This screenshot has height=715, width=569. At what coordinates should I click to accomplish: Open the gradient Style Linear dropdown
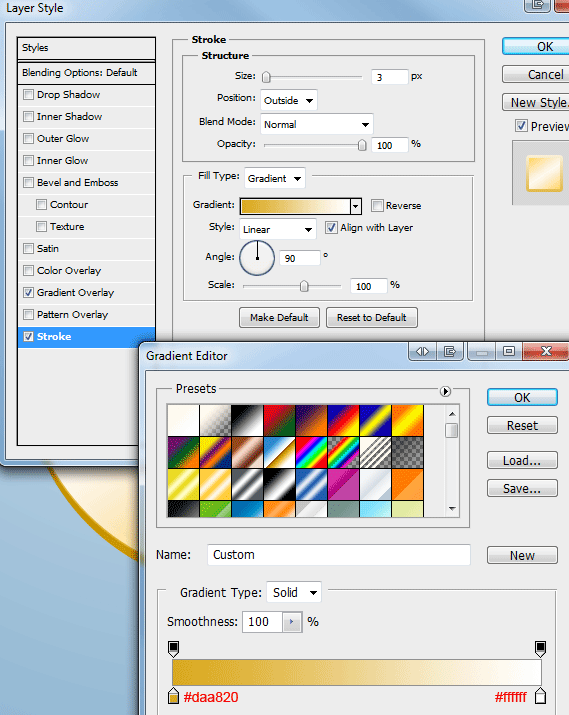[x=278, y=229]
